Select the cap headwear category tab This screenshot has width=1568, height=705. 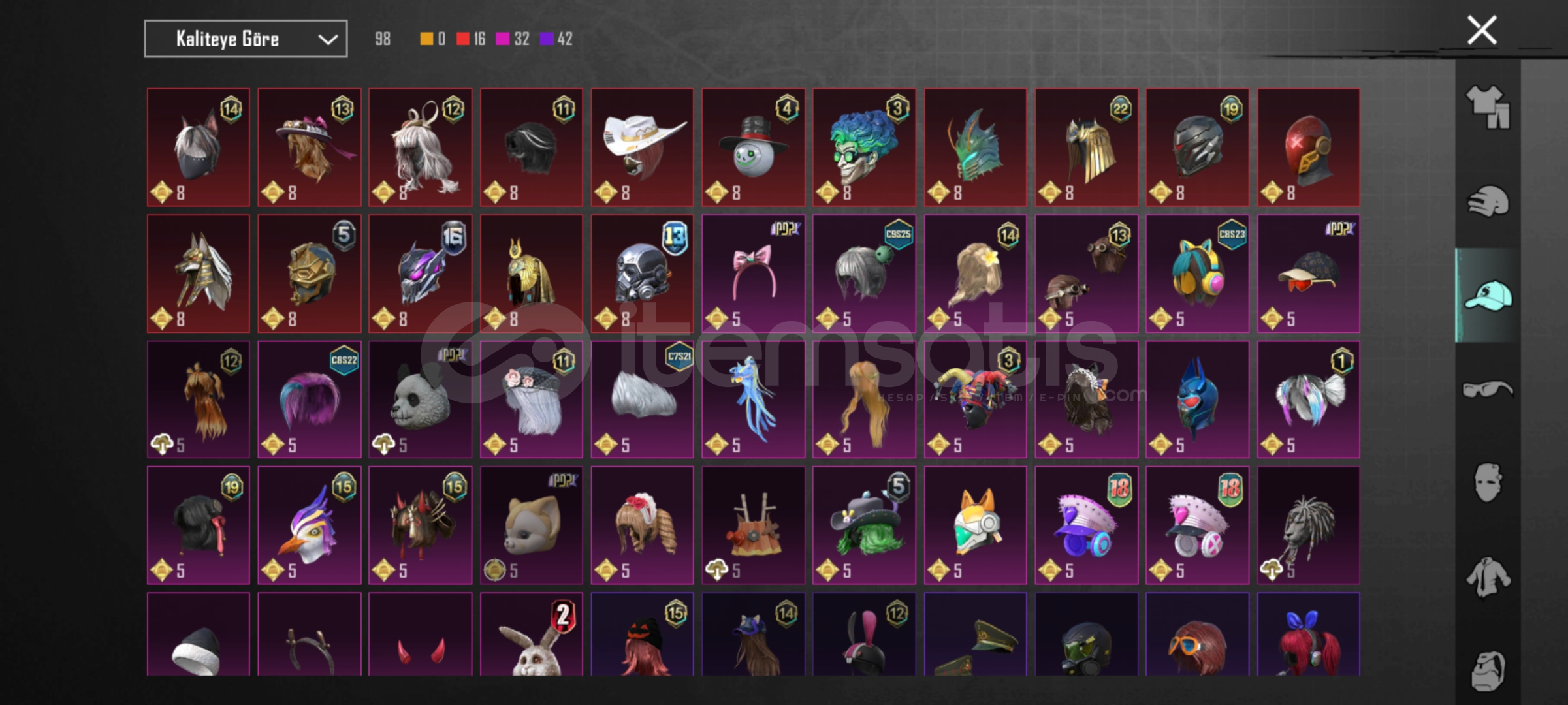tap(1488, 296)
